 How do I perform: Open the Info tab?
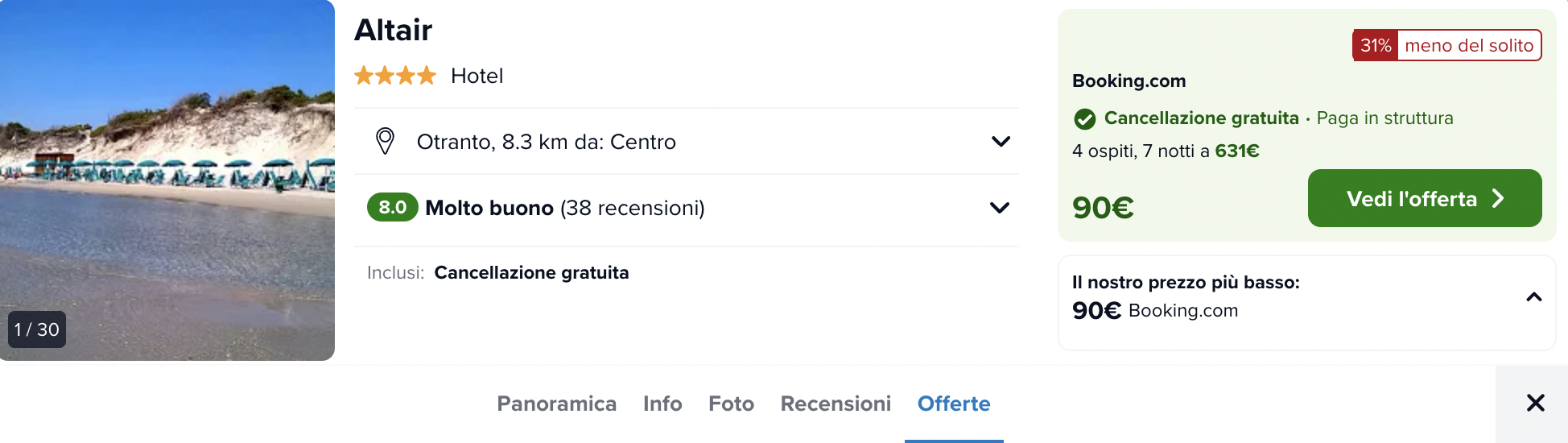tap(662, 404)
